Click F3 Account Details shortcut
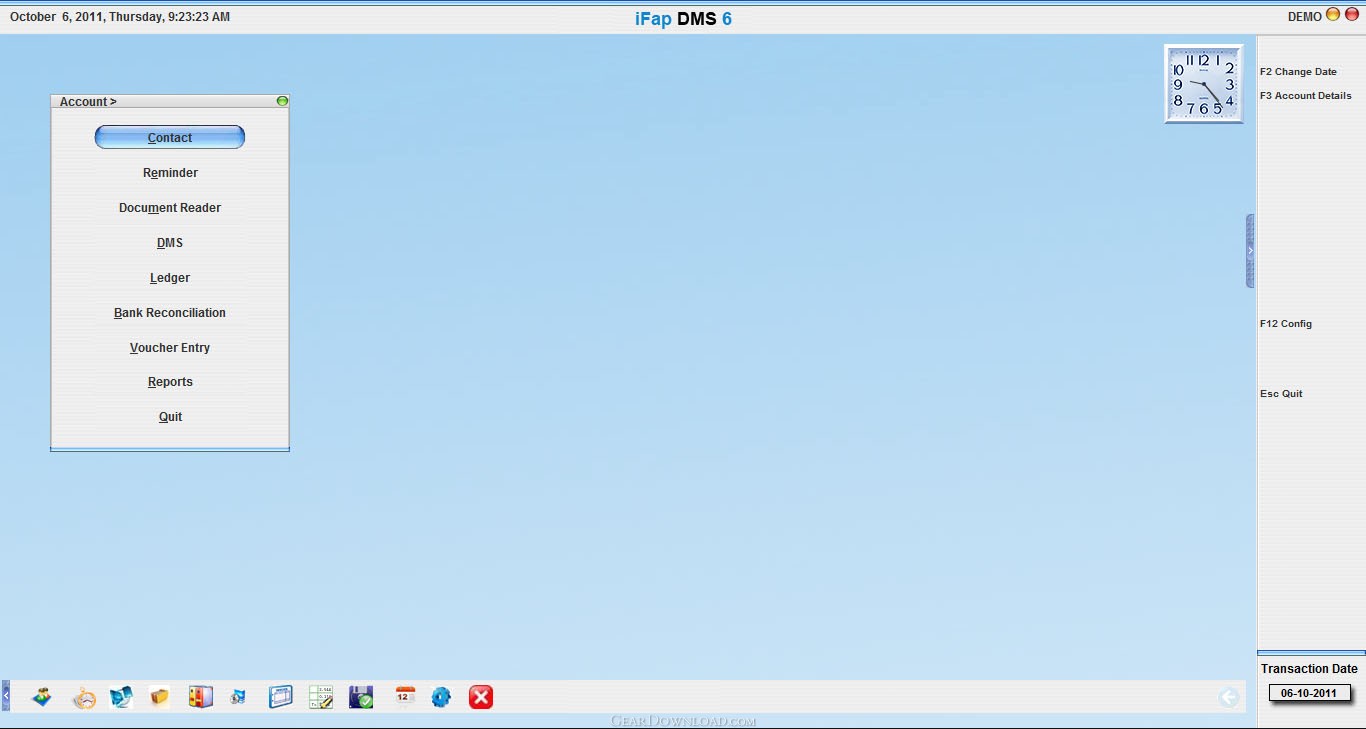Viewport: 1366px width, 729px height. [1305, 96]
